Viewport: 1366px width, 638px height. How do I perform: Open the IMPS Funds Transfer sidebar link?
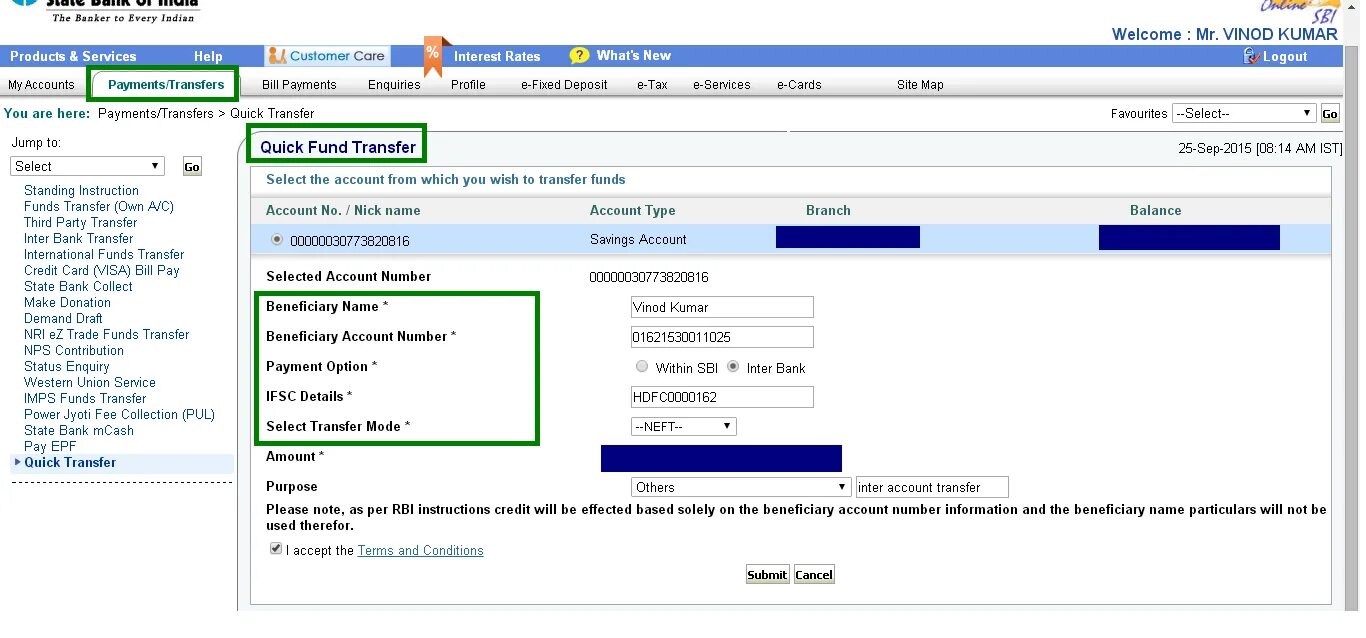85,398
